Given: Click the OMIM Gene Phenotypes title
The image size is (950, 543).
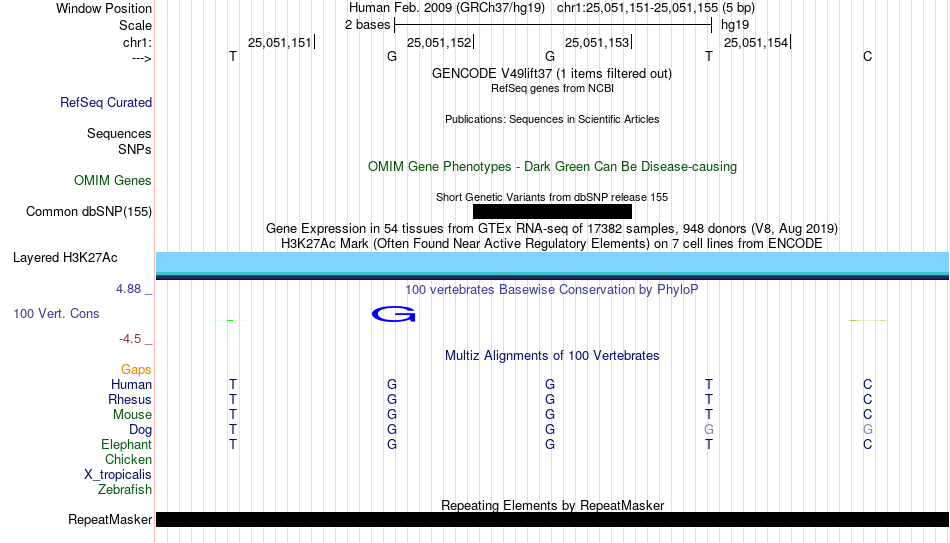Looking at the screenshot, I should [x=552, y=167].
